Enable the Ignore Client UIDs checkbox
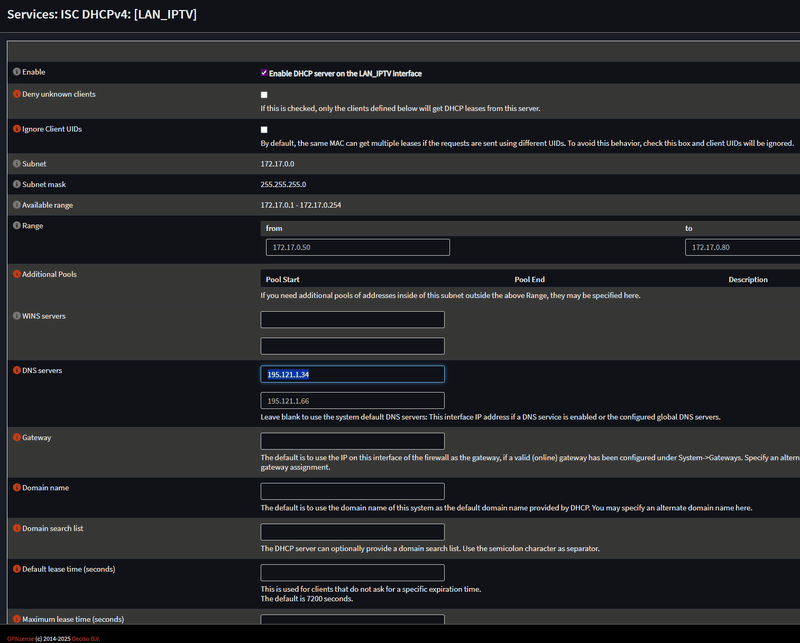Viewport: 800px width, 643px height. click(264, 130)
